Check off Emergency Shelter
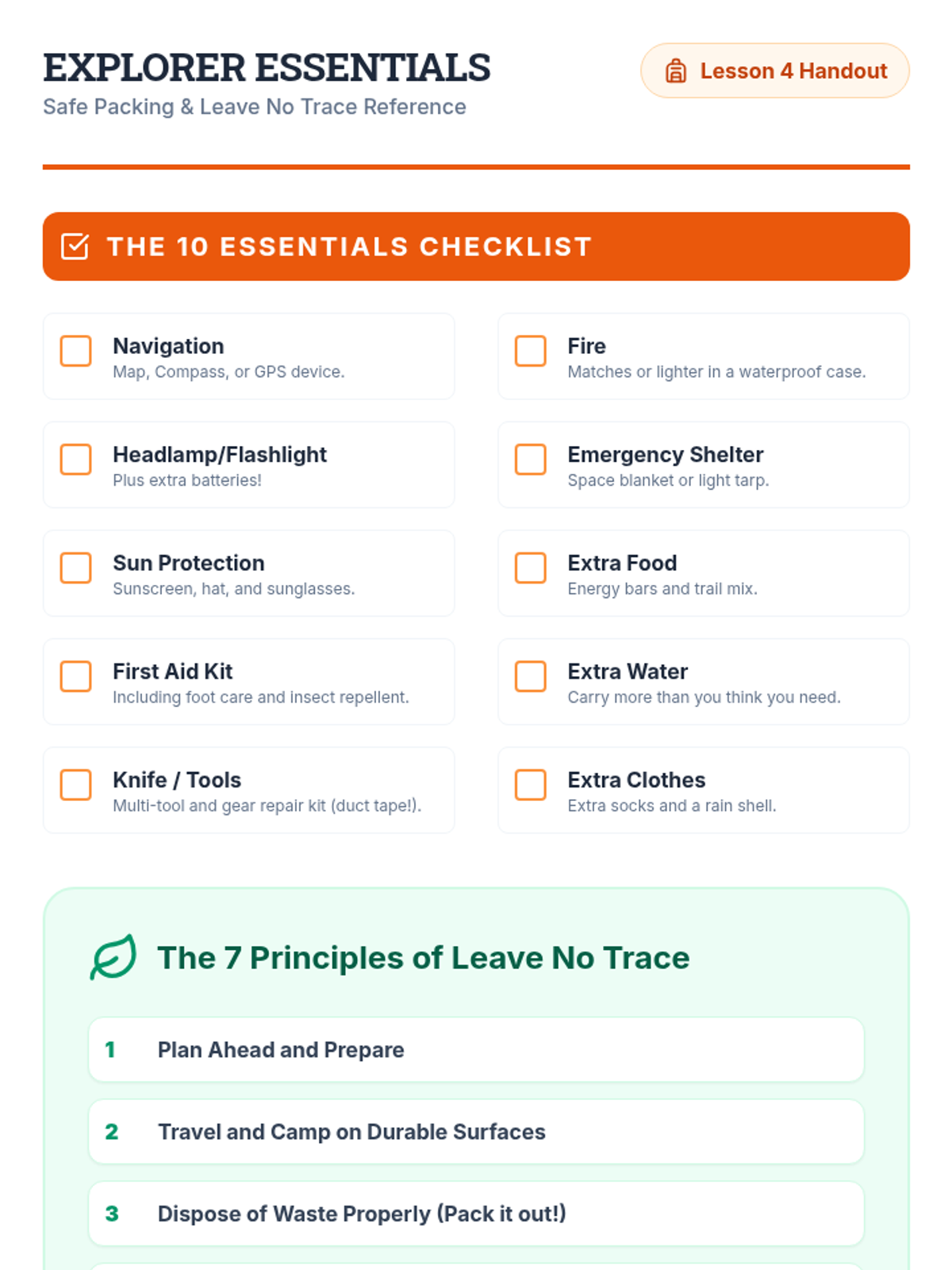The image size is (952, 1270). click(x=531, y=460)
